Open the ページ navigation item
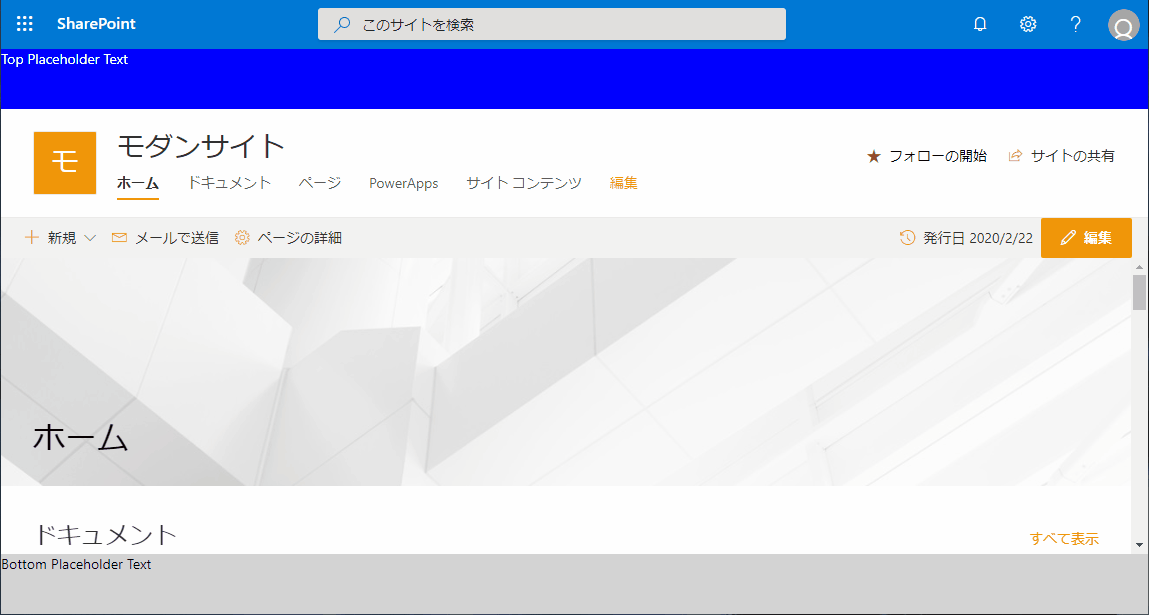 tap(320, 183)
